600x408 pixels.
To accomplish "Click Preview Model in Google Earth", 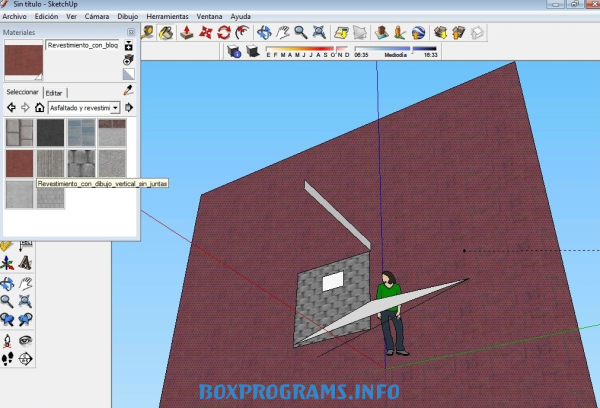I will click(418, 33).
